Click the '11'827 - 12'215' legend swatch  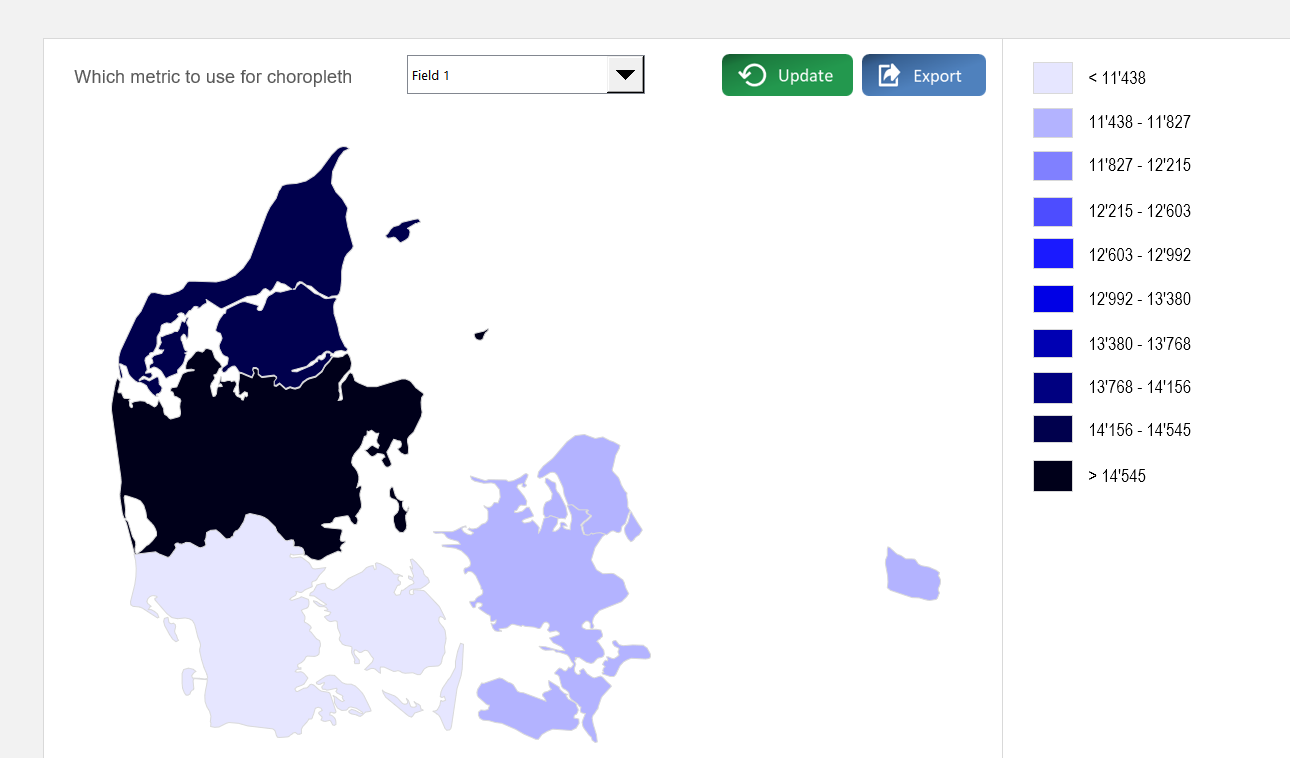[1051, 165]
